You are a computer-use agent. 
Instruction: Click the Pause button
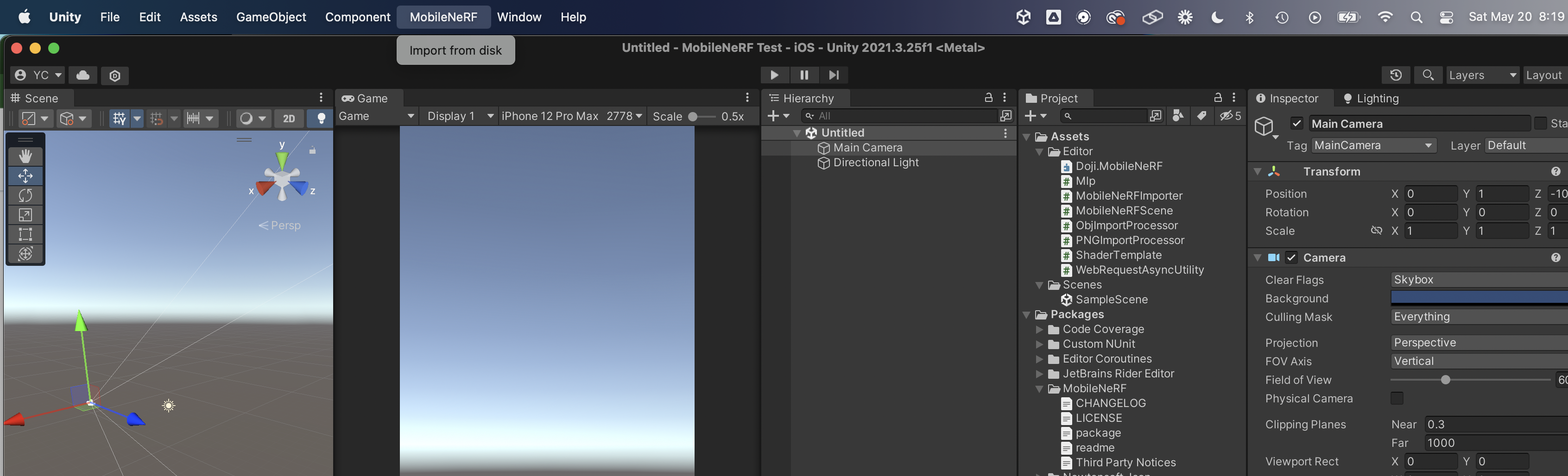click(x=804, y=75)
